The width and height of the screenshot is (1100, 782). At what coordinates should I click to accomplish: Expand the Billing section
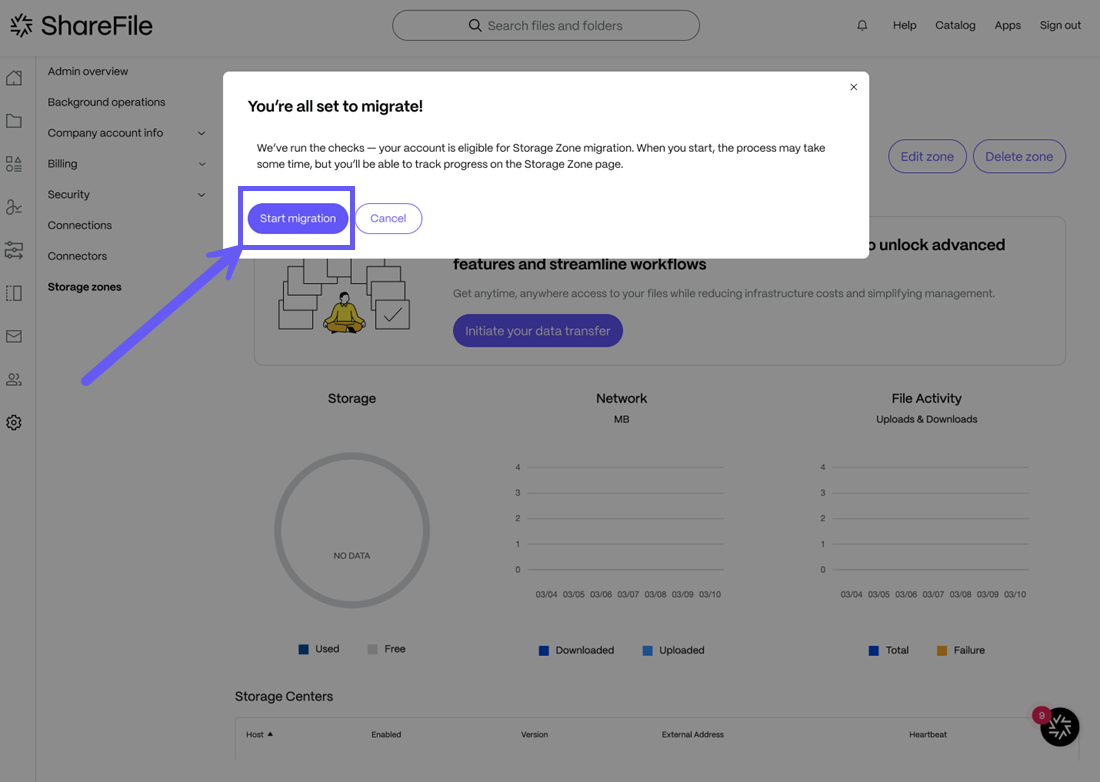pyautogui.click(x=201, y=164)
